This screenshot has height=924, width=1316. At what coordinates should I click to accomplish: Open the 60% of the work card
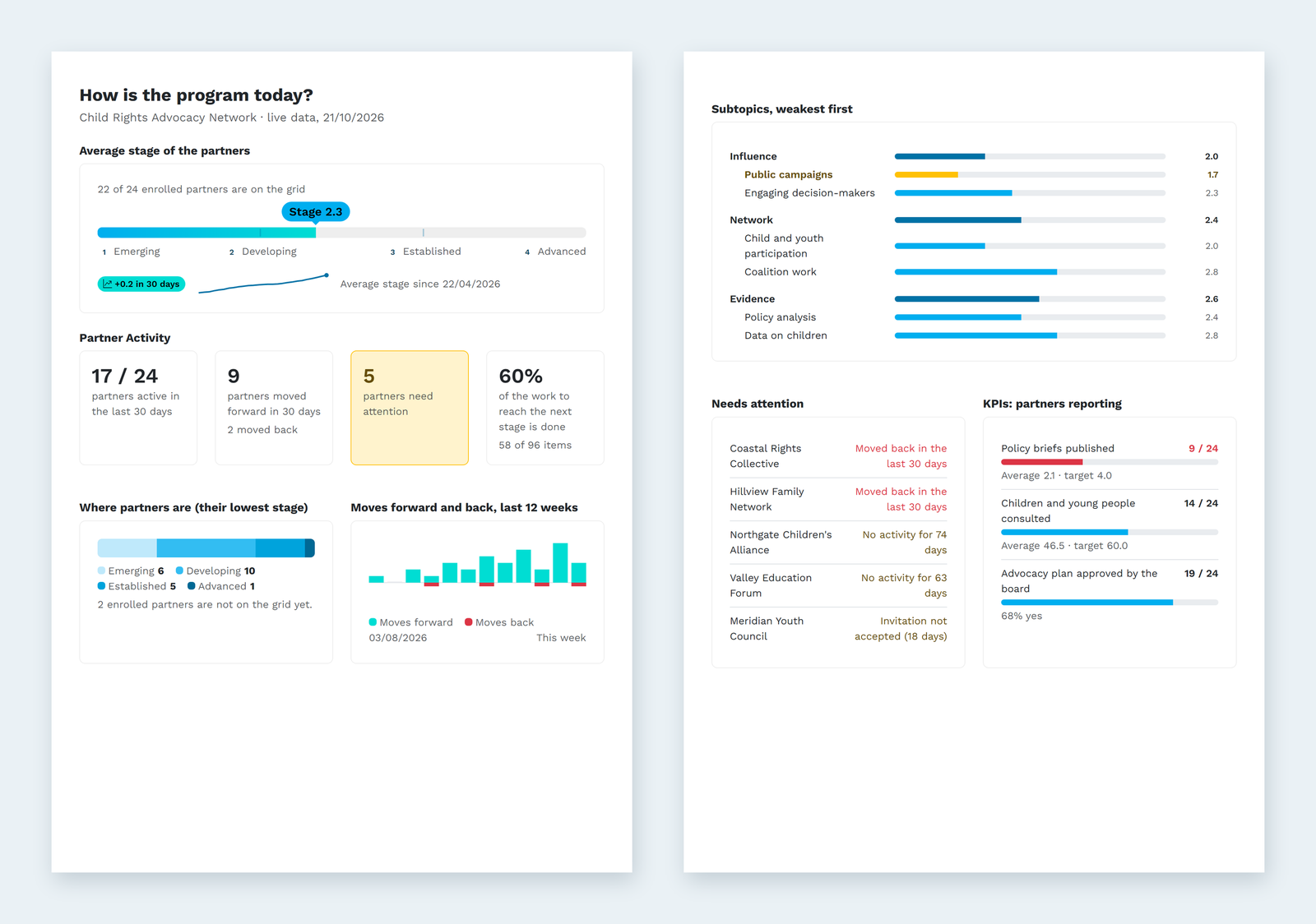(x=545, y=408)
